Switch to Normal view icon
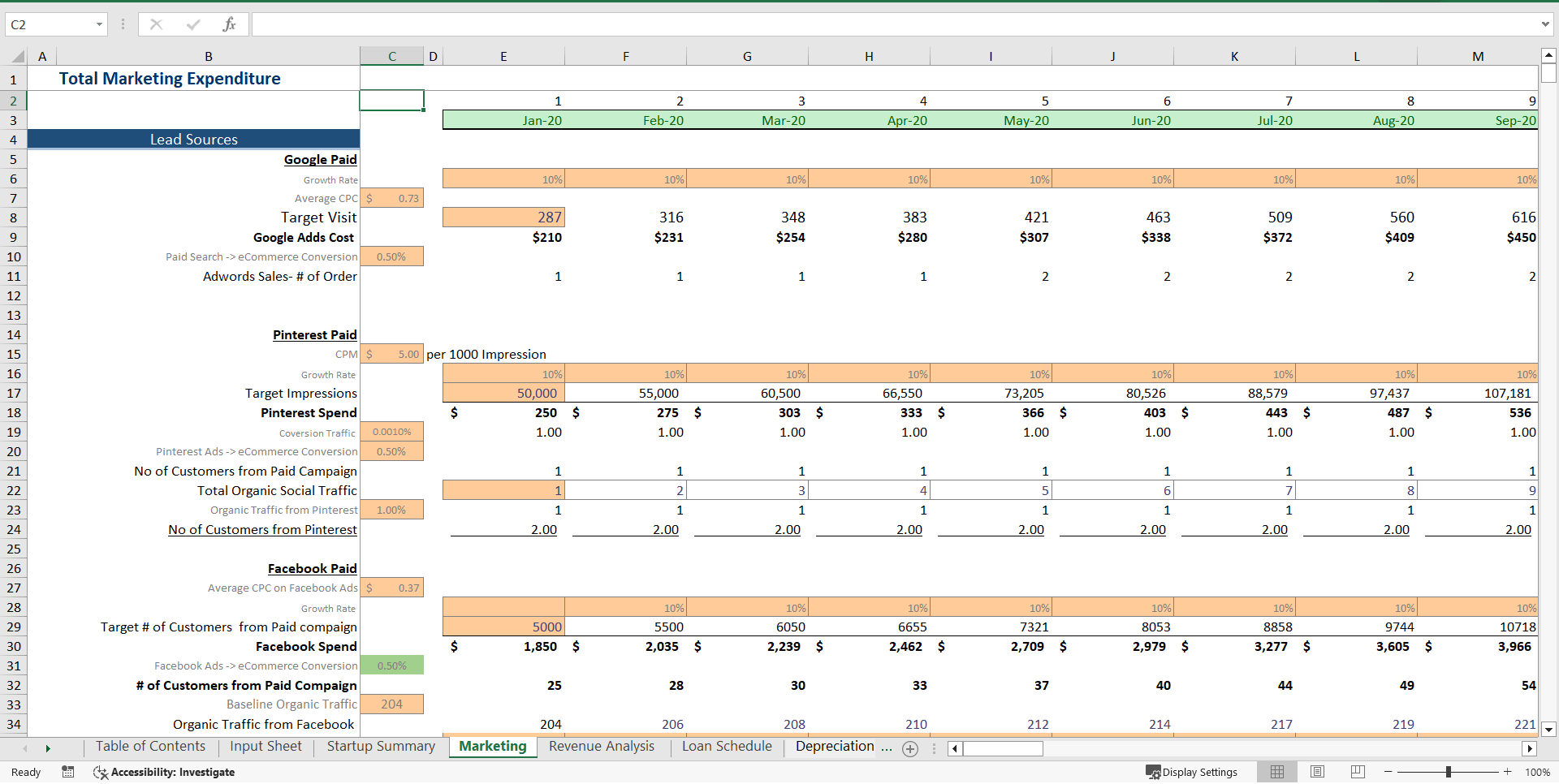 [x=1277, y=772]
